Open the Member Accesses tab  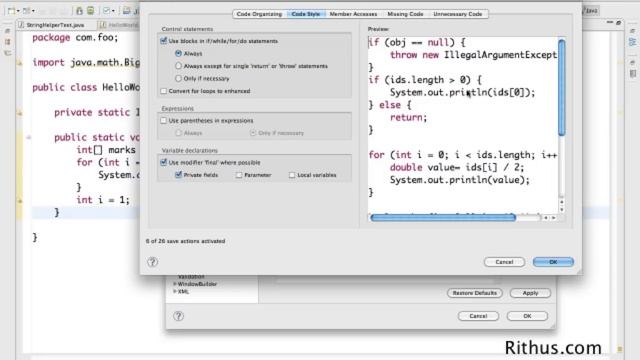pos(353,14)
